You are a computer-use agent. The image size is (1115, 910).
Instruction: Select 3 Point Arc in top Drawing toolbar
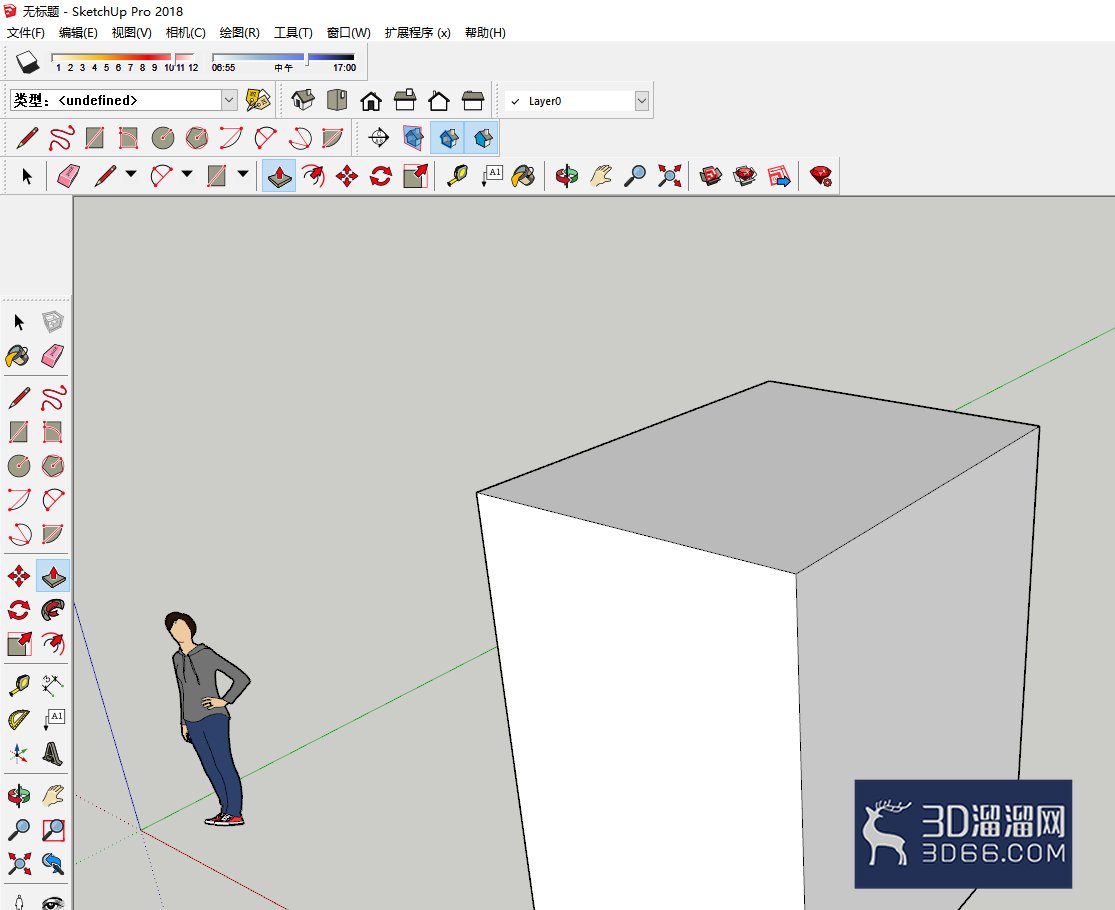(300, 138)
